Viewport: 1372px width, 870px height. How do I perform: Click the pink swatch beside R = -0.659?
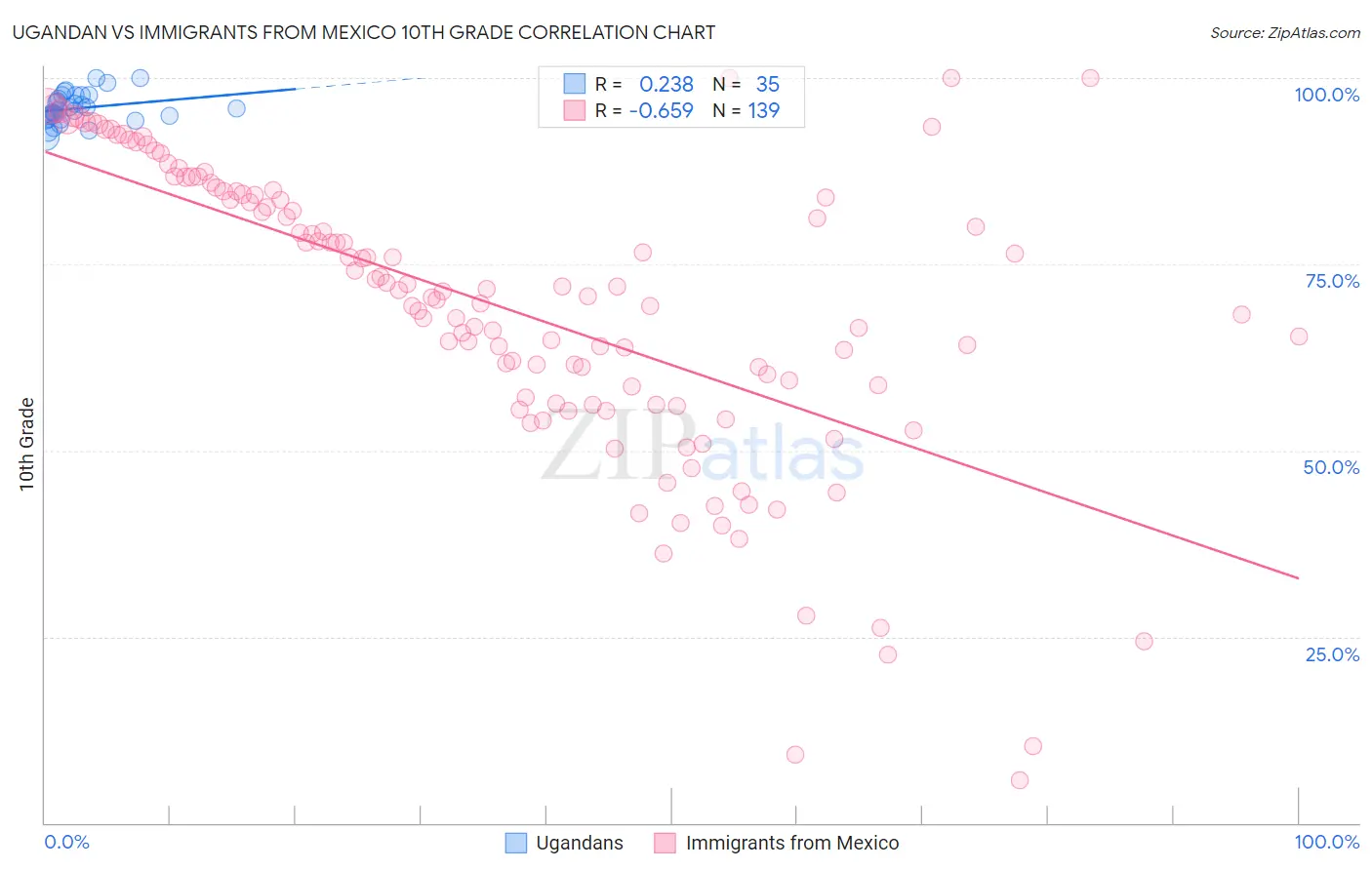[575, 110]
